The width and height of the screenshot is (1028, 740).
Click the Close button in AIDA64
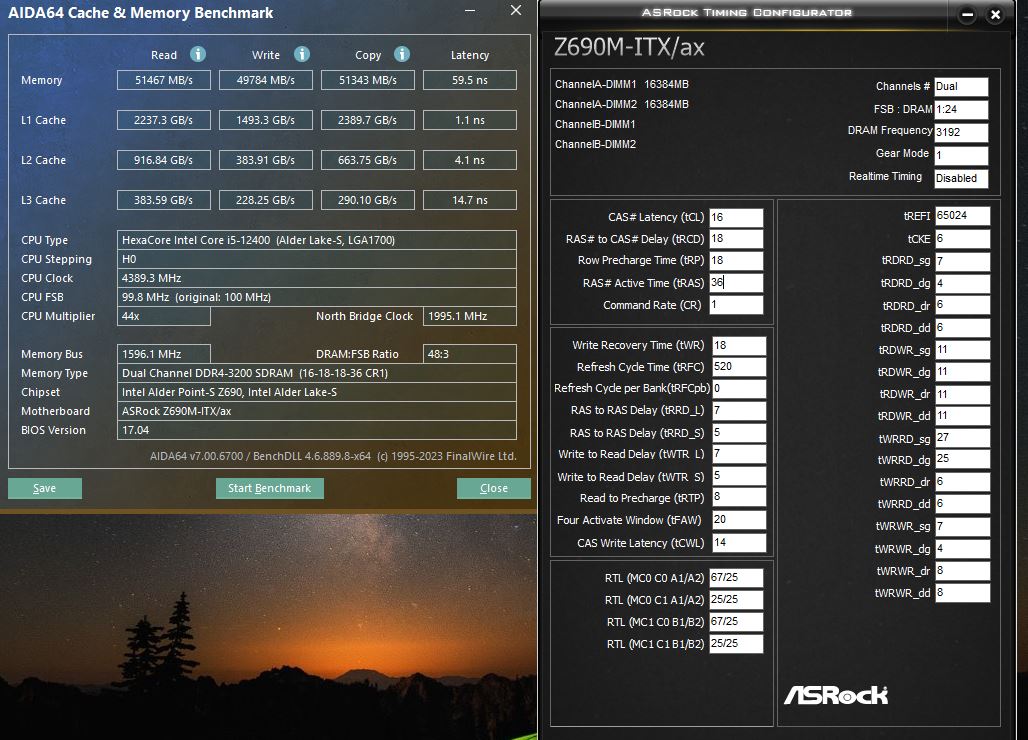494,488
